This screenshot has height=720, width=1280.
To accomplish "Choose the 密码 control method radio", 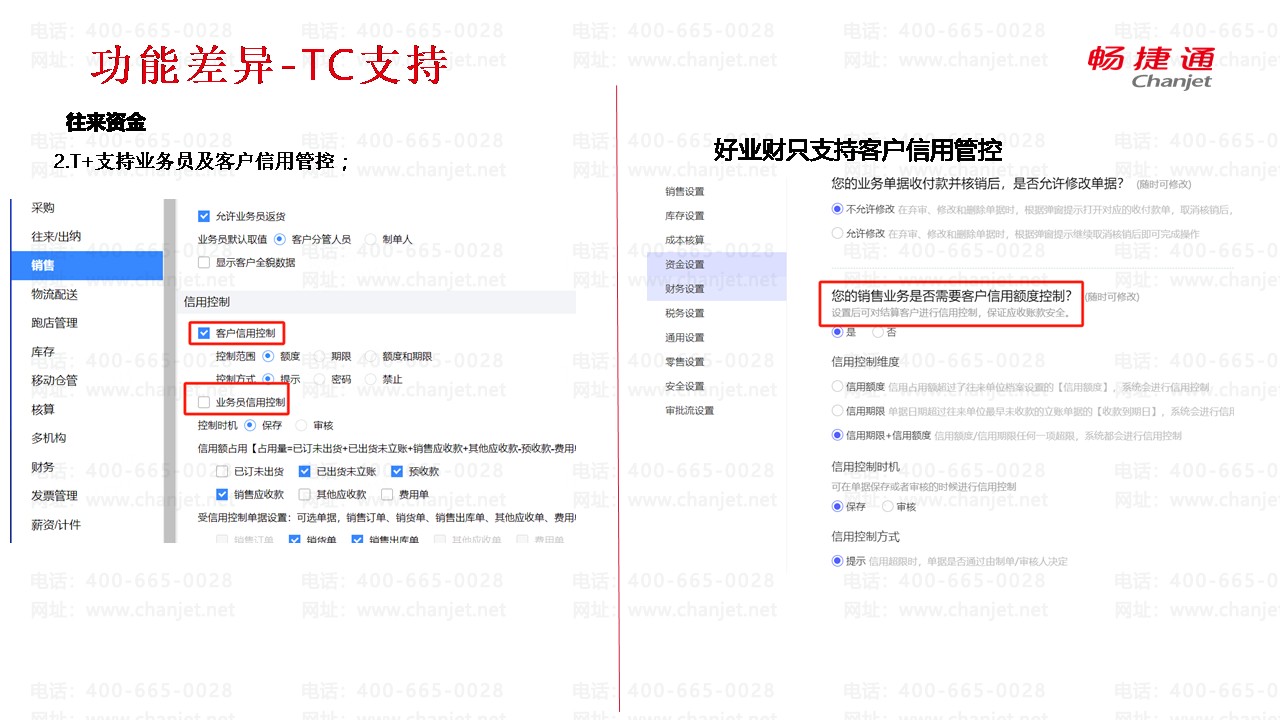I will 320,380.
